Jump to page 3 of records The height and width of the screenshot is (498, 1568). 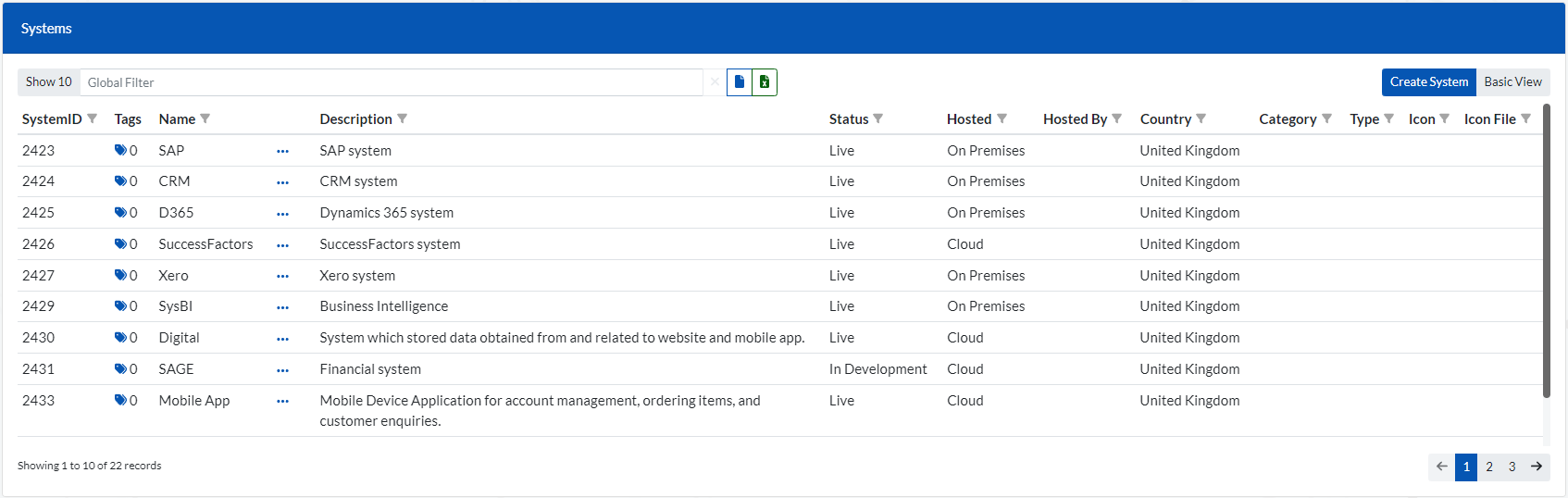[1512, 467]
